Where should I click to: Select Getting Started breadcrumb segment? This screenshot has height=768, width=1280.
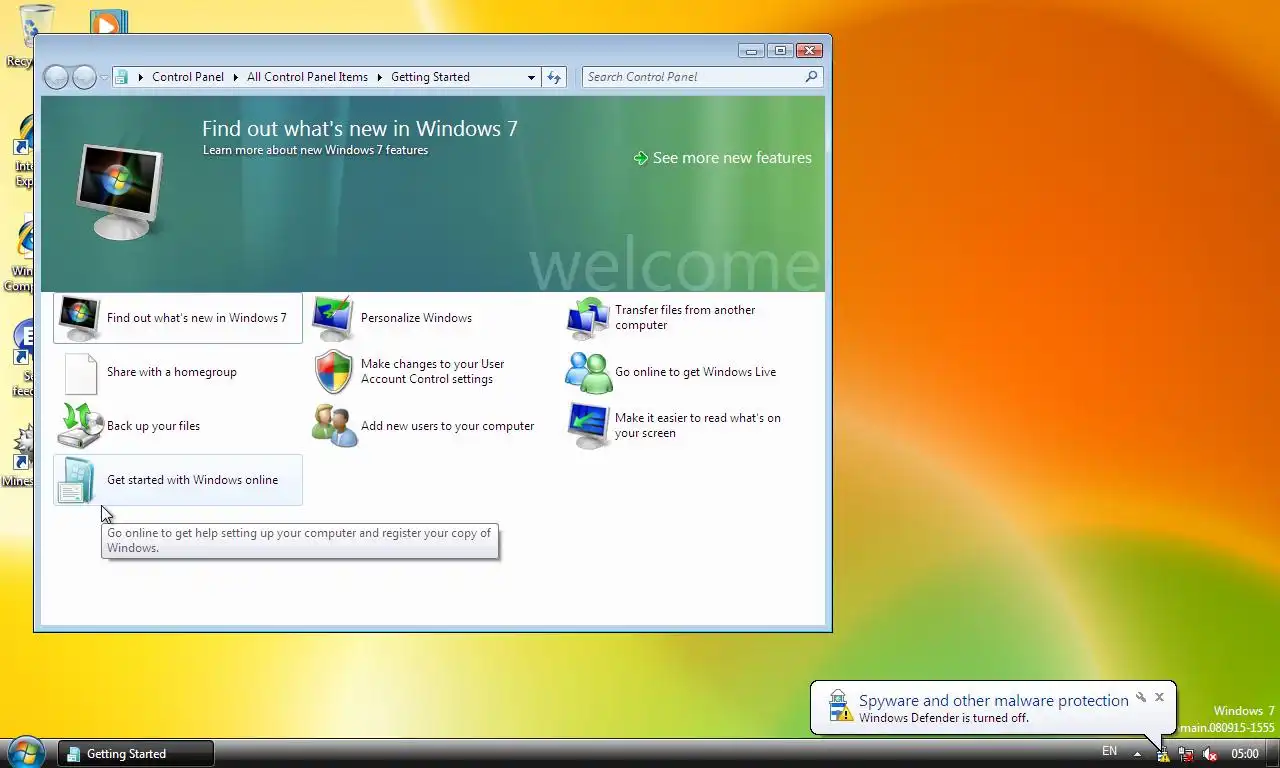[x=430, y=77]
